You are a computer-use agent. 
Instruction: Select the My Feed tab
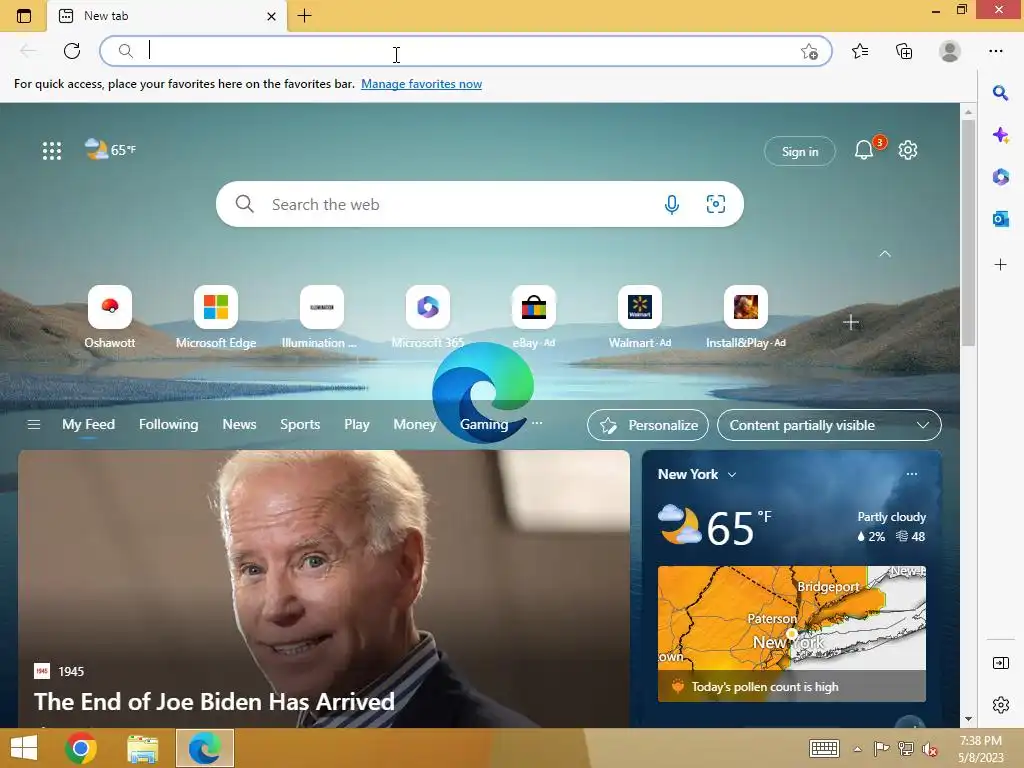[x=88, y=424]
